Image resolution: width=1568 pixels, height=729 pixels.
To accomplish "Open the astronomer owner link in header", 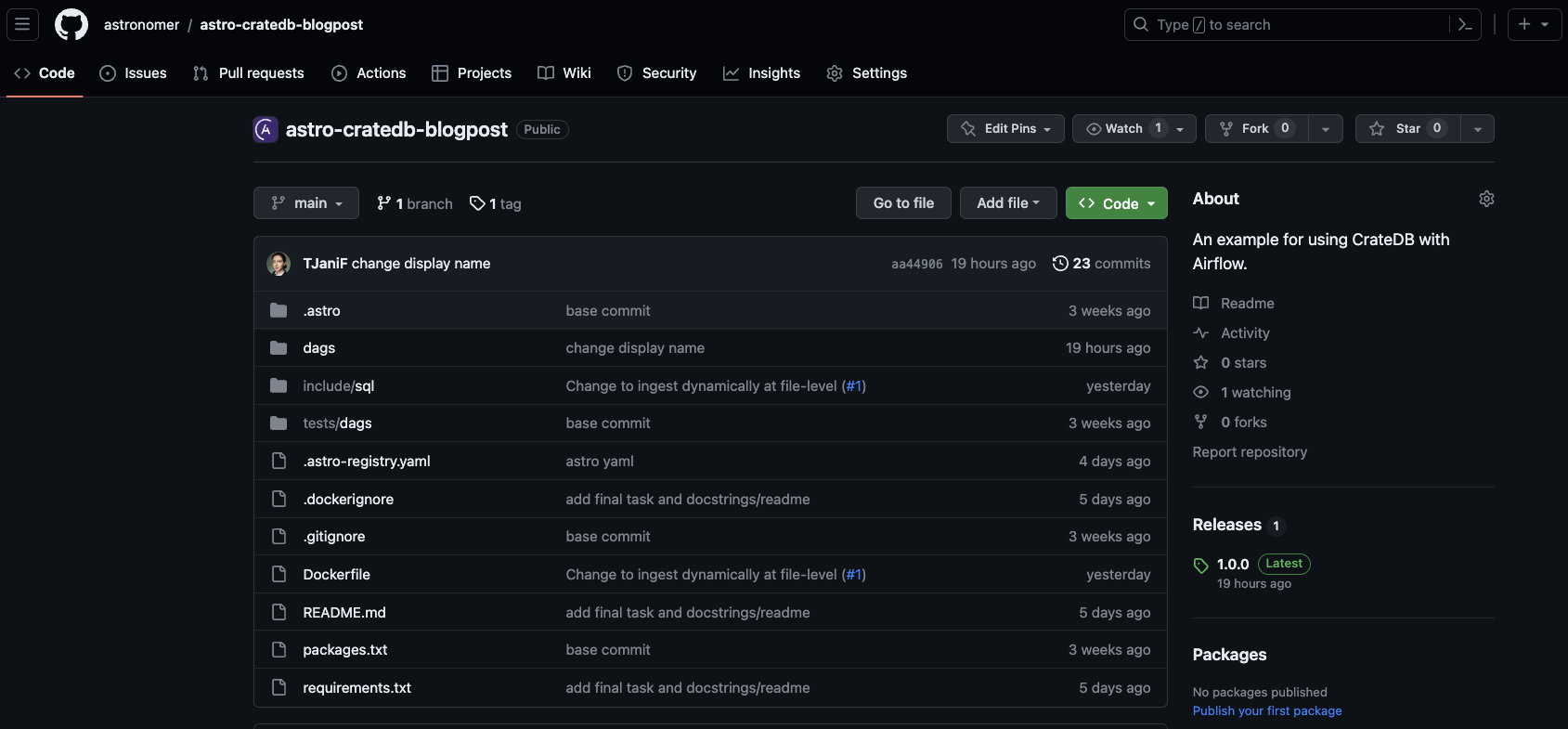I will pyautogui.click(x=141, y=25).
